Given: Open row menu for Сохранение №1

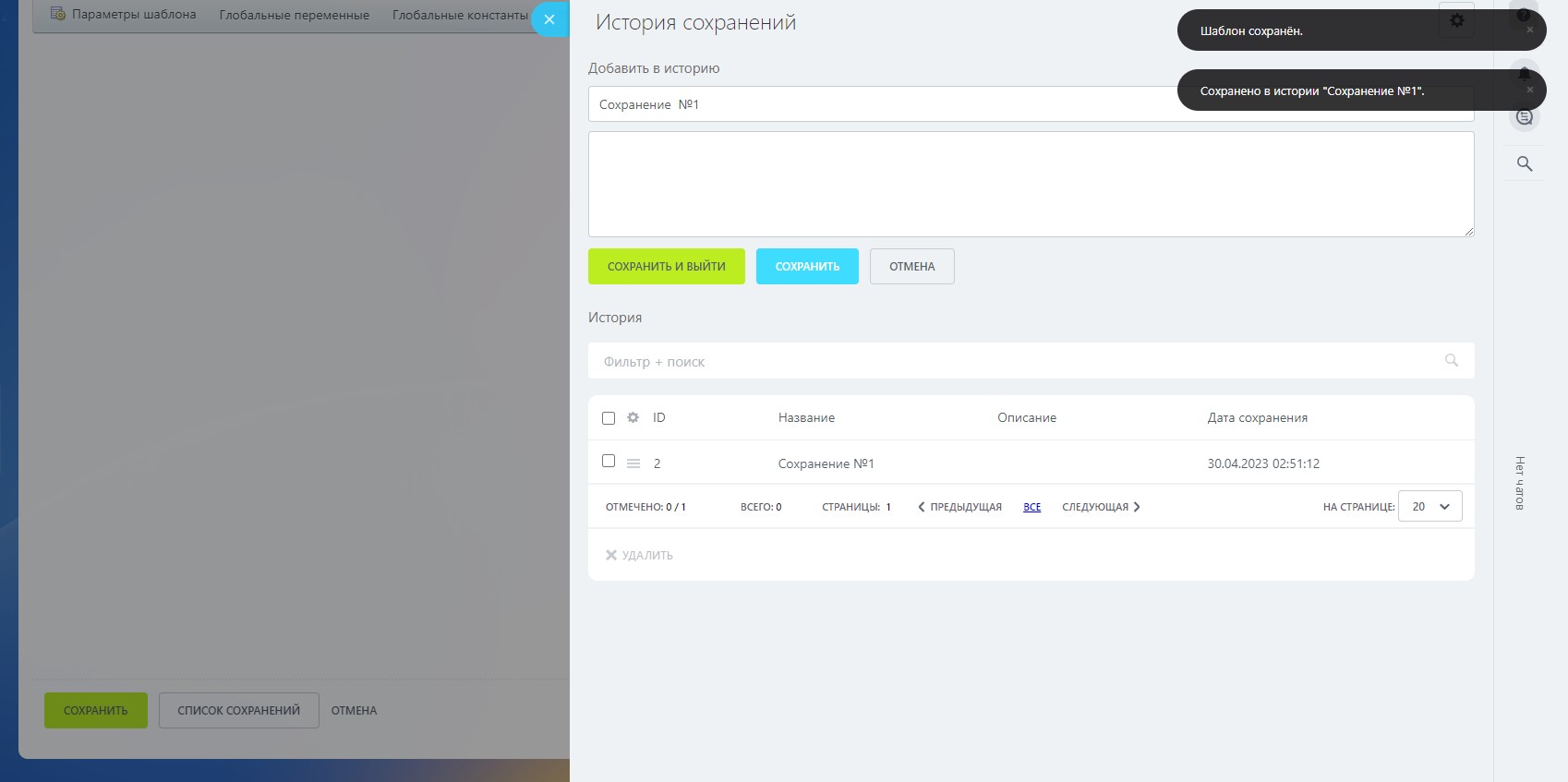Looking at the screenshot, I should 633,463.
